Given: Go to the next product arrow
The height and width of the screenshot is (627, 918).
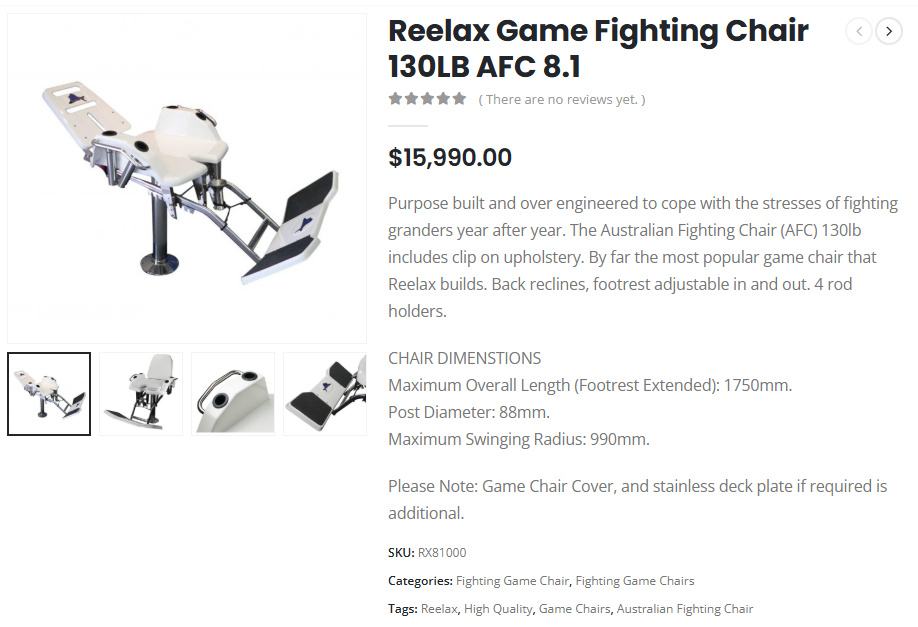Looking at the screenshot, I should click(889, 31).
